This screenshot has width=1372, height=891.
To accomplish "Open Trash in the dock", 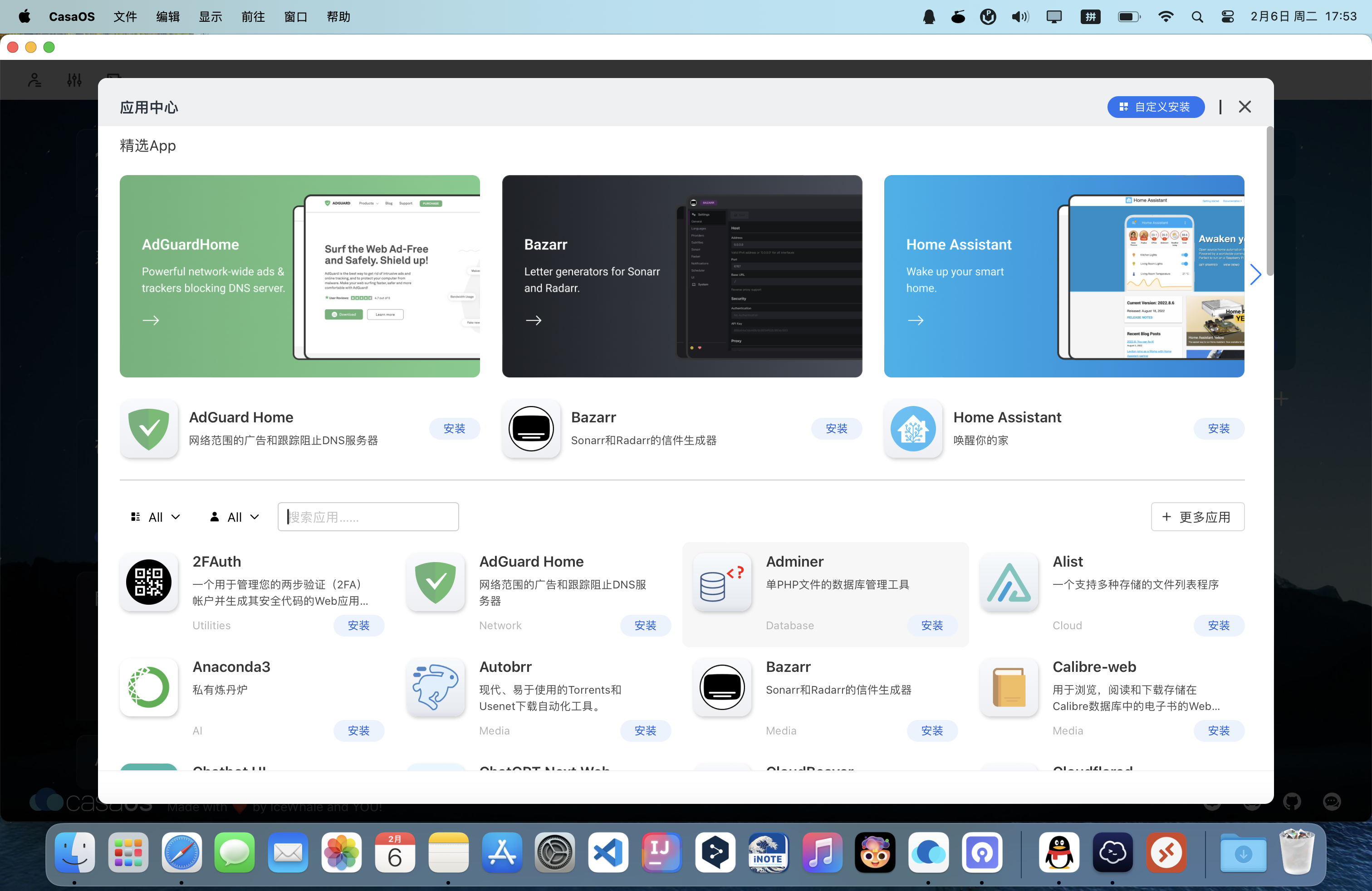I will click(x=1297, y=852).
